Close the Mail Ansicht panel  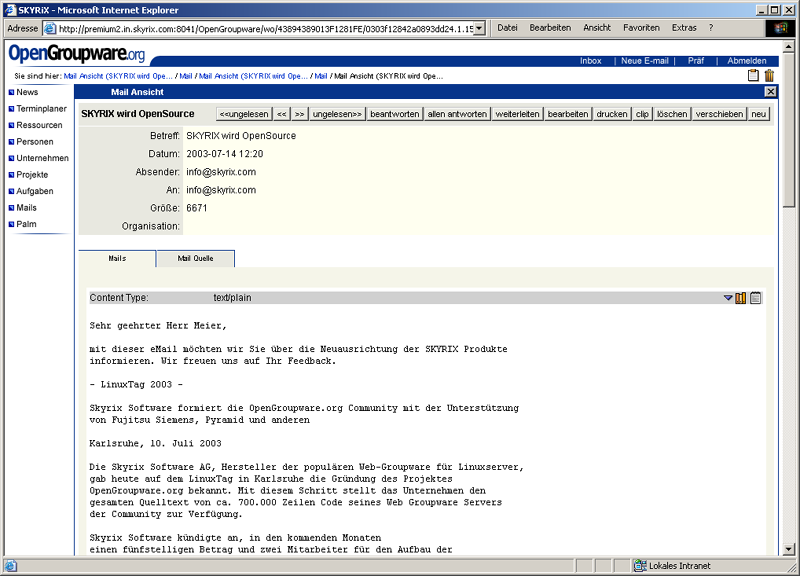click(x=770, y=92)
